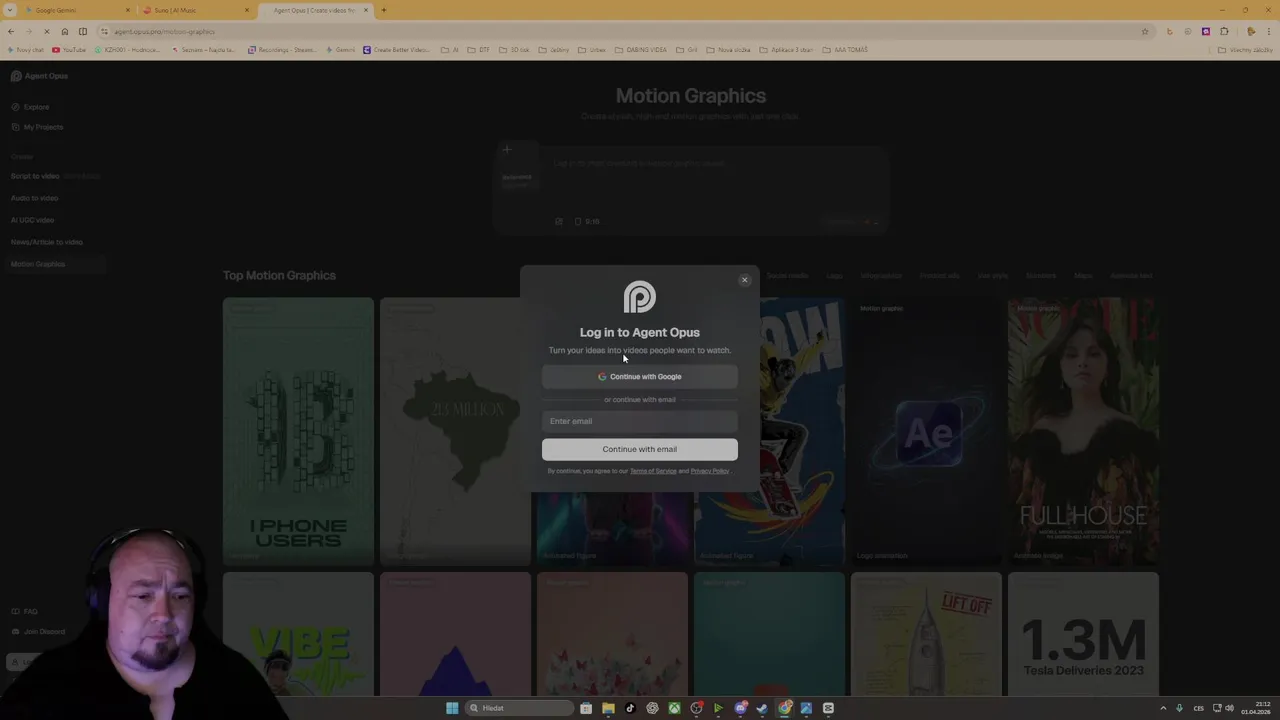The height and width of the screenshot is (720, 1280).
Task: Open Gemini bookmark in bookmarks bar
Action: 340,50
